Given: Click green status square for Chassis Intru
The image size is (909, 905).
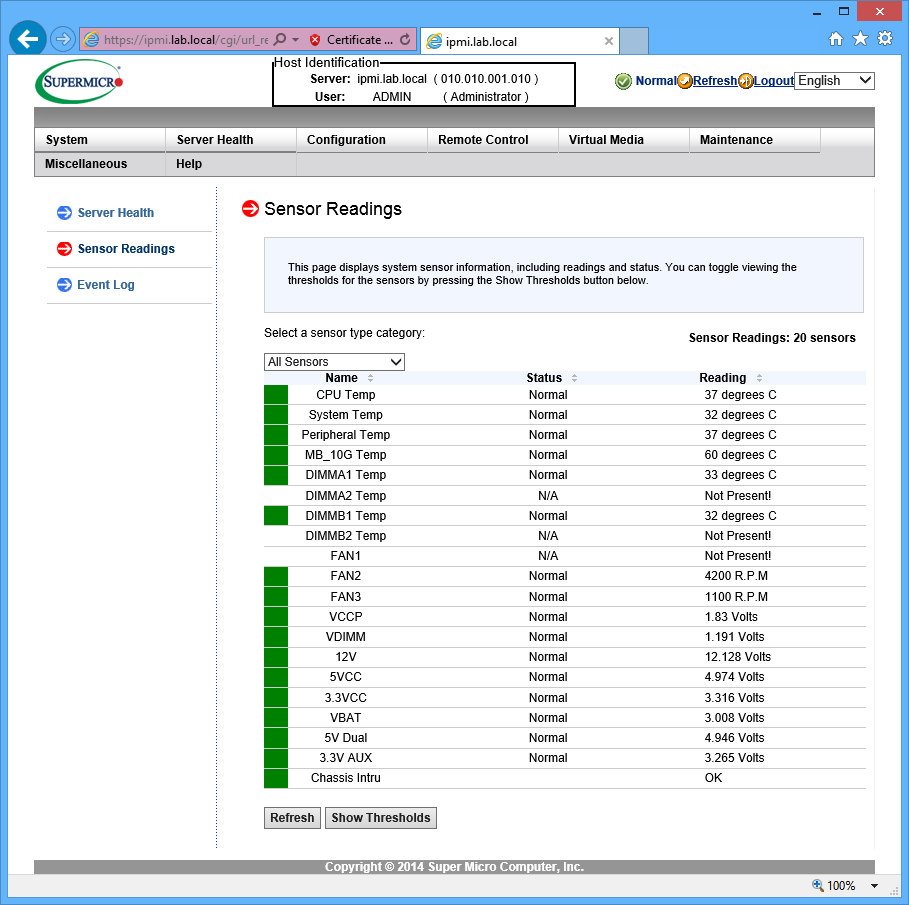Looking at the screenshot, I should 276,778.
